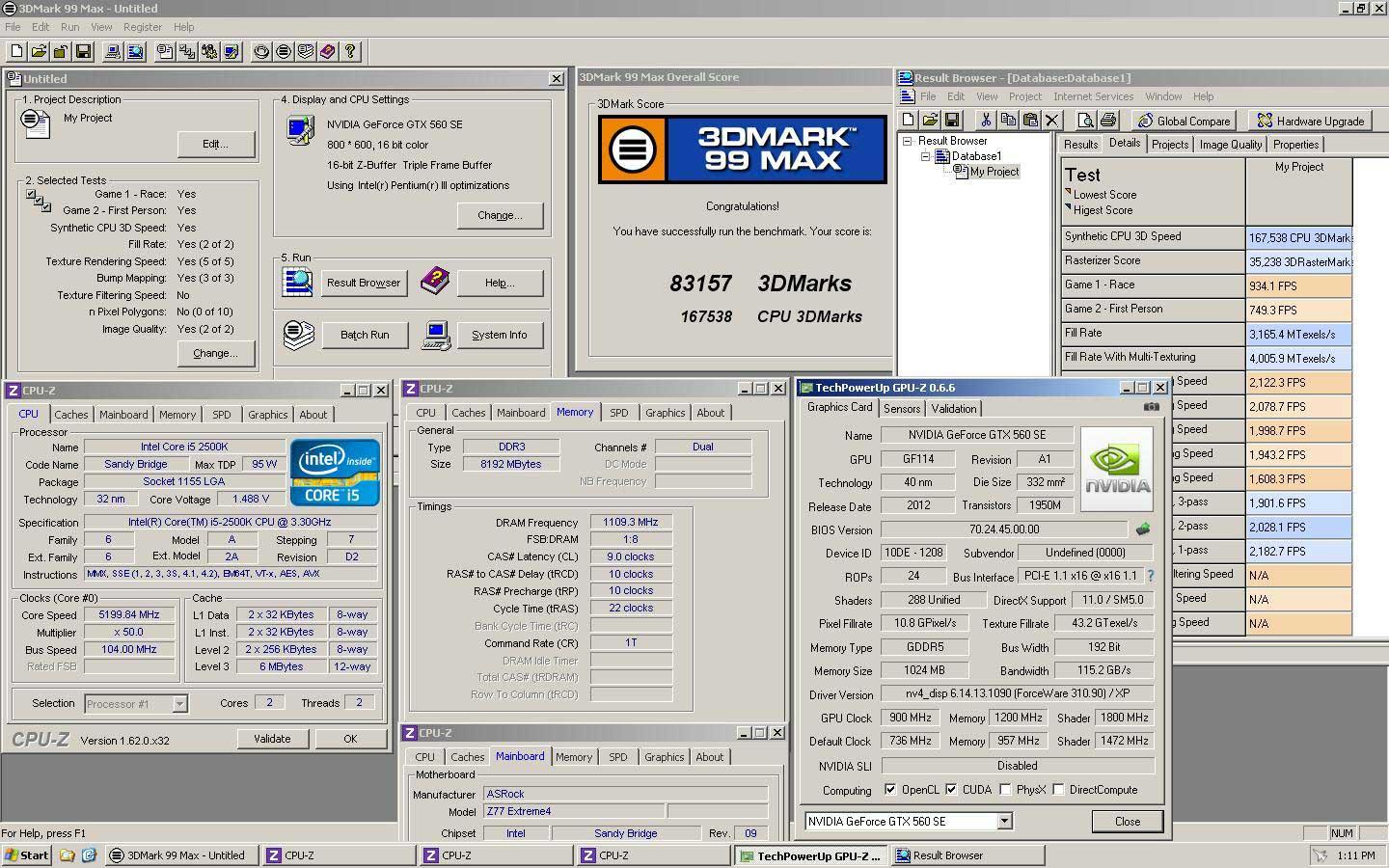Click Change... button under Display and CPU Settings
The height and width of the screenshot is (868, 1389).
tap(500, 215)
